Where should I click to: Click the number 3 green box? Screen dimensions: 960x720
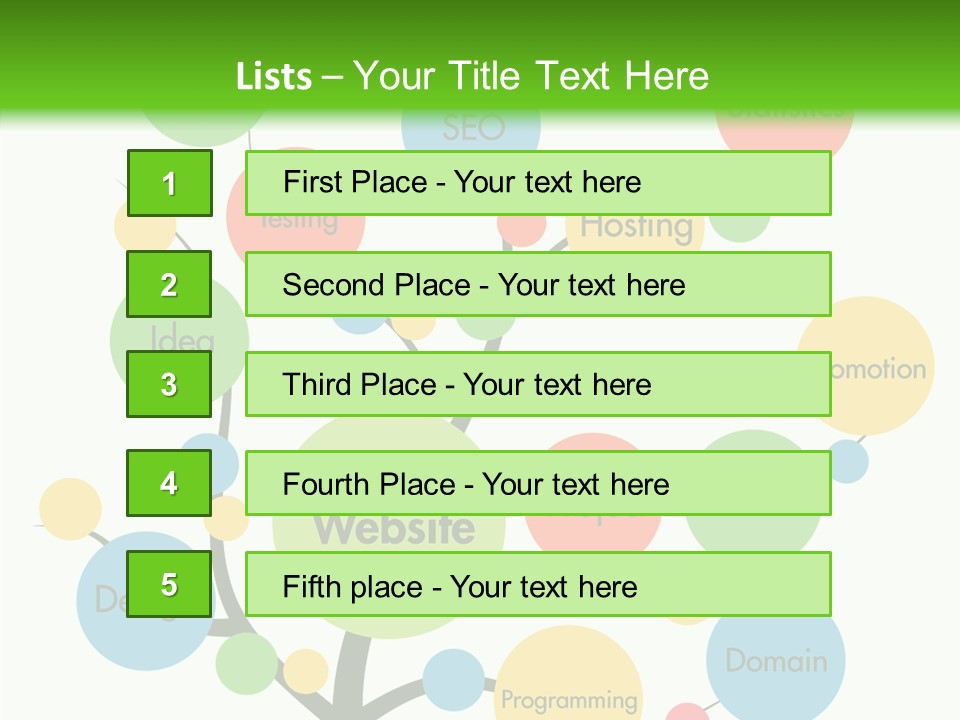pyautogui.click(x=169, y=384)
